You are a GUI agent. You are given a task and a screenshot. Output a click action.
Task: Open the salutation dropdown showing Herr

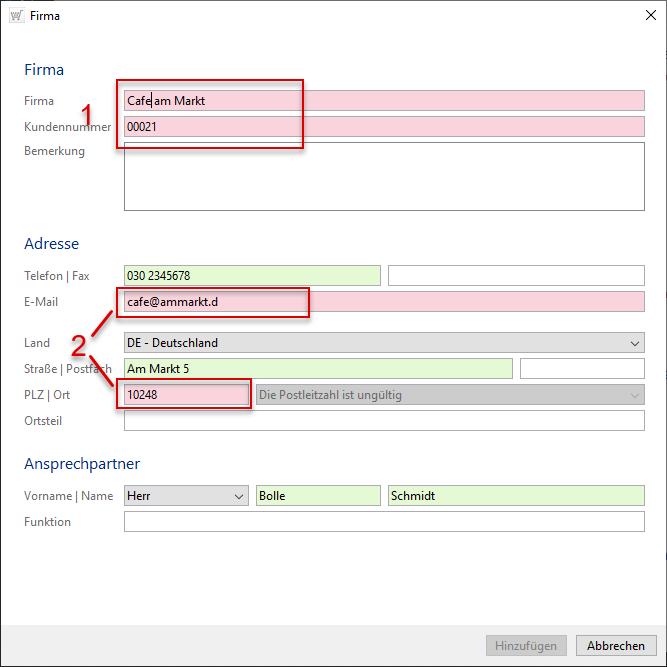[x=186, y=496]
